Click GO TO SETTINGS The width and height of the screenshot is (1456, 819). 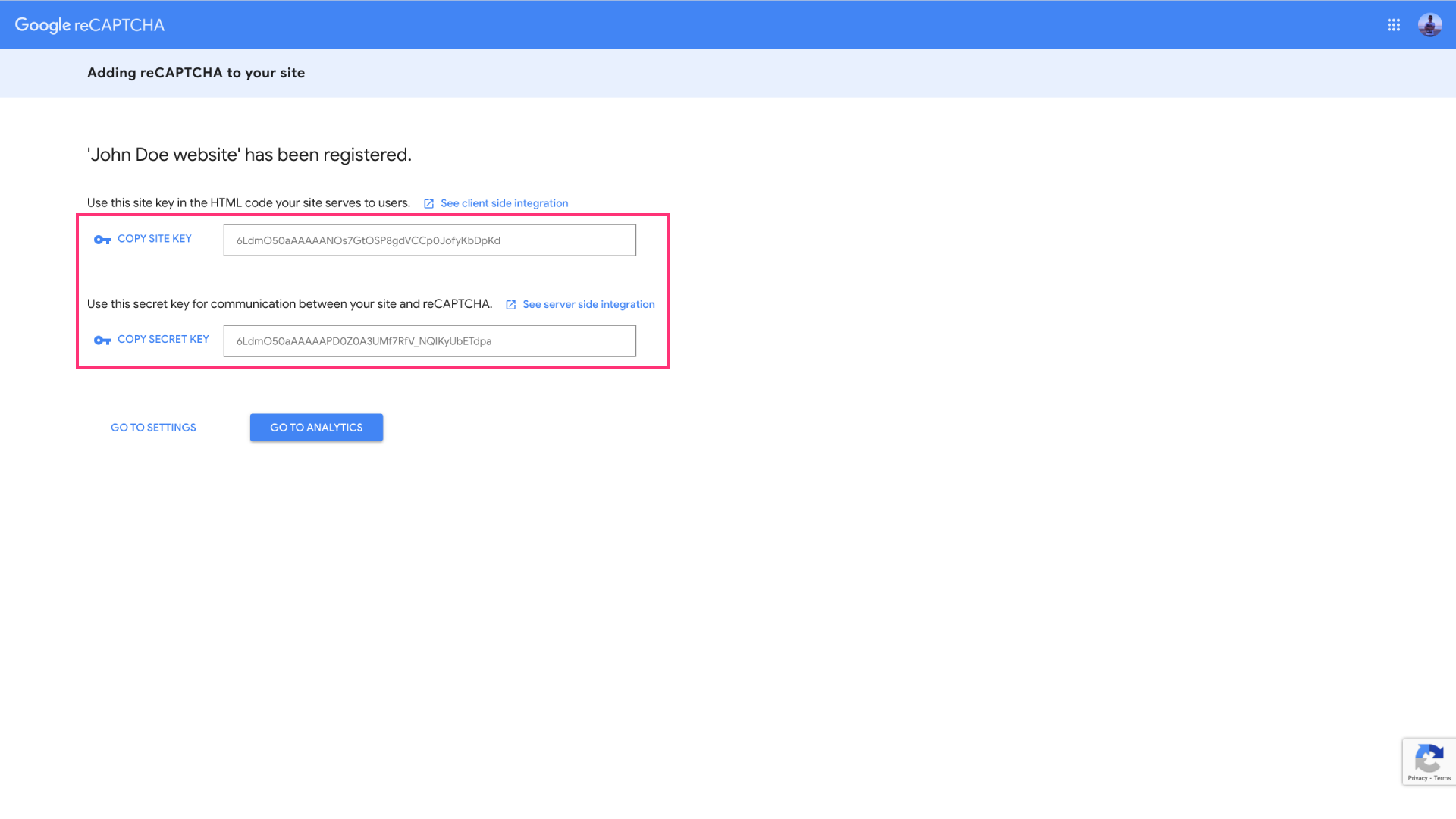point(153,428)
